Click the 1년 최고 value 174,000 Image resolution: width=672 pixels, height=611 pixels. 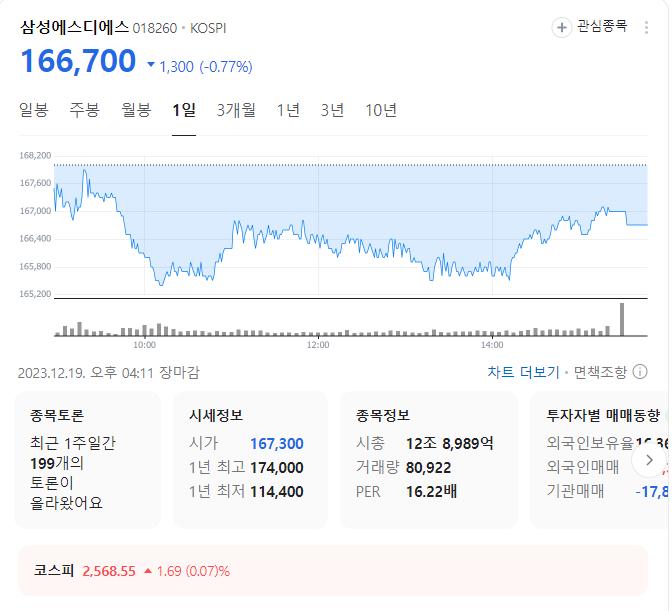[x=277, y=467]
